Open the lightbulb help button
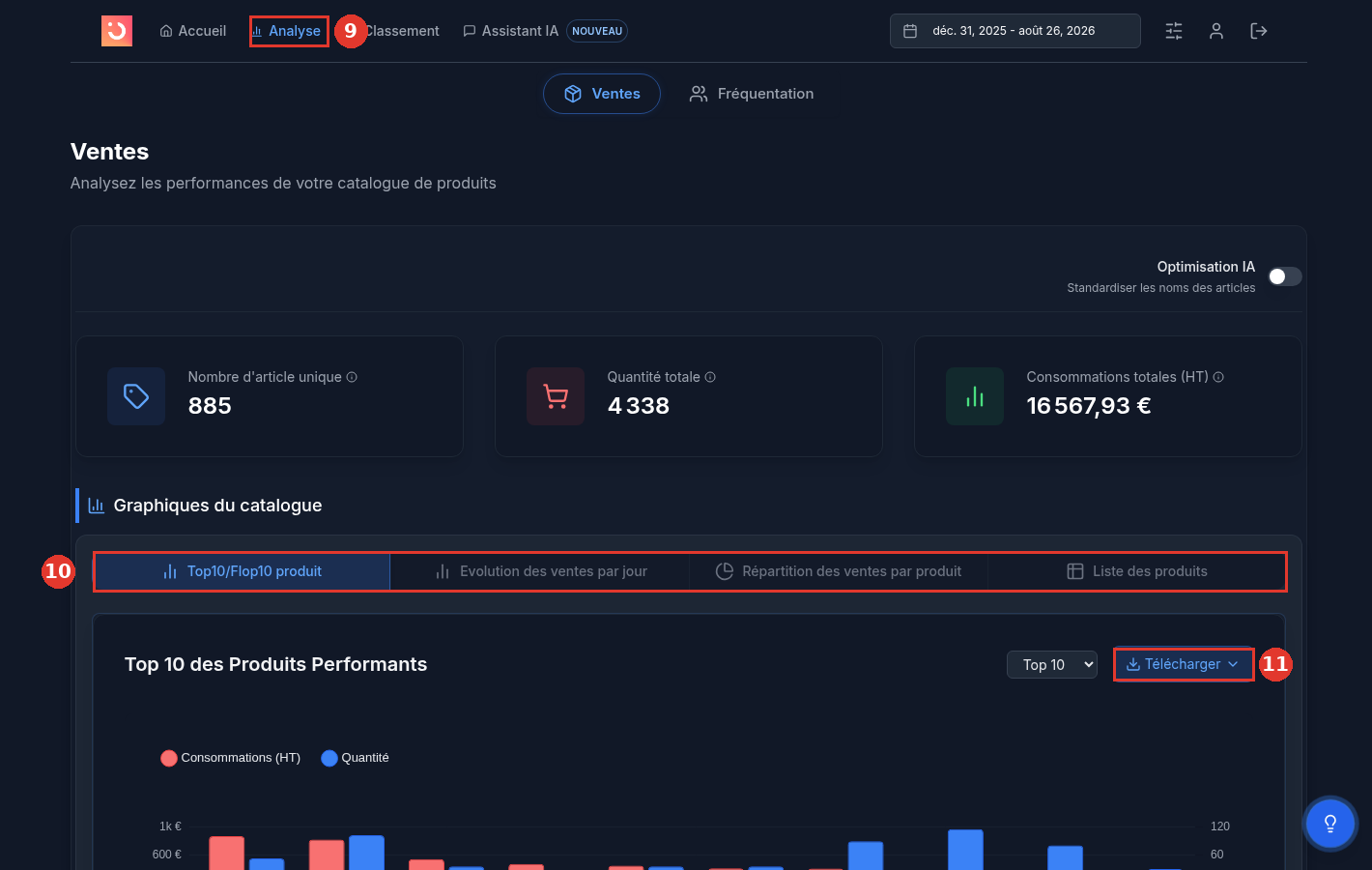The height and width of the screenshot is (870, 1372). 1330,824
